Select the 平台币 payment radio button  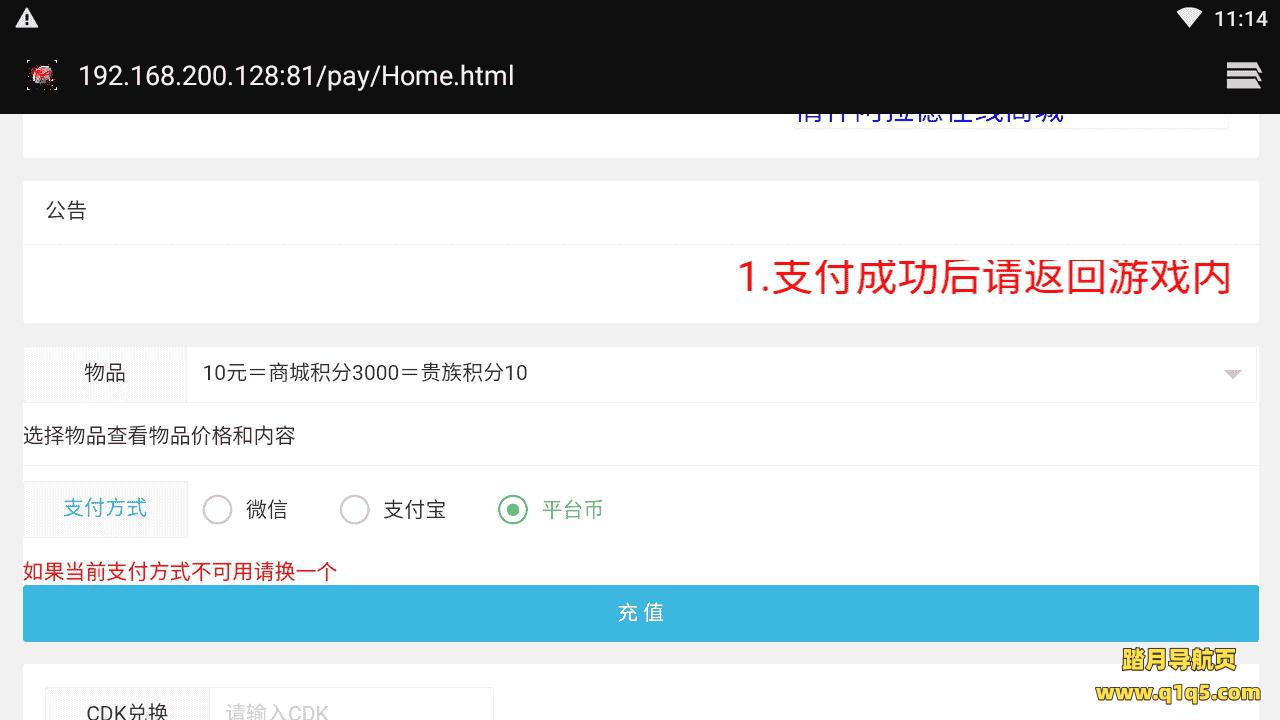click(x=513, y=510)
